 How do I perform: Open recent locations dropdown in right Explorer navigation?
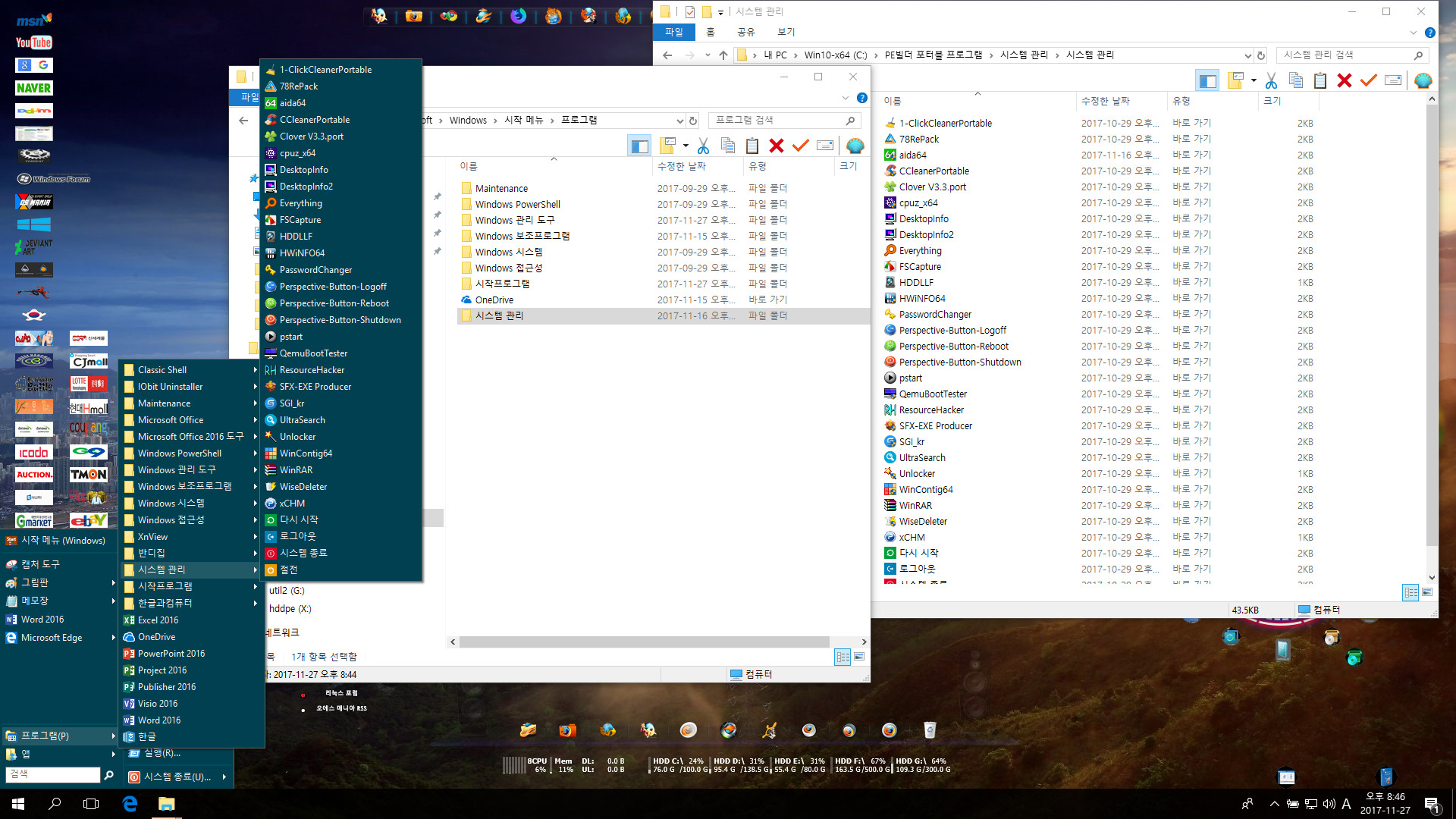click(708, 55)
